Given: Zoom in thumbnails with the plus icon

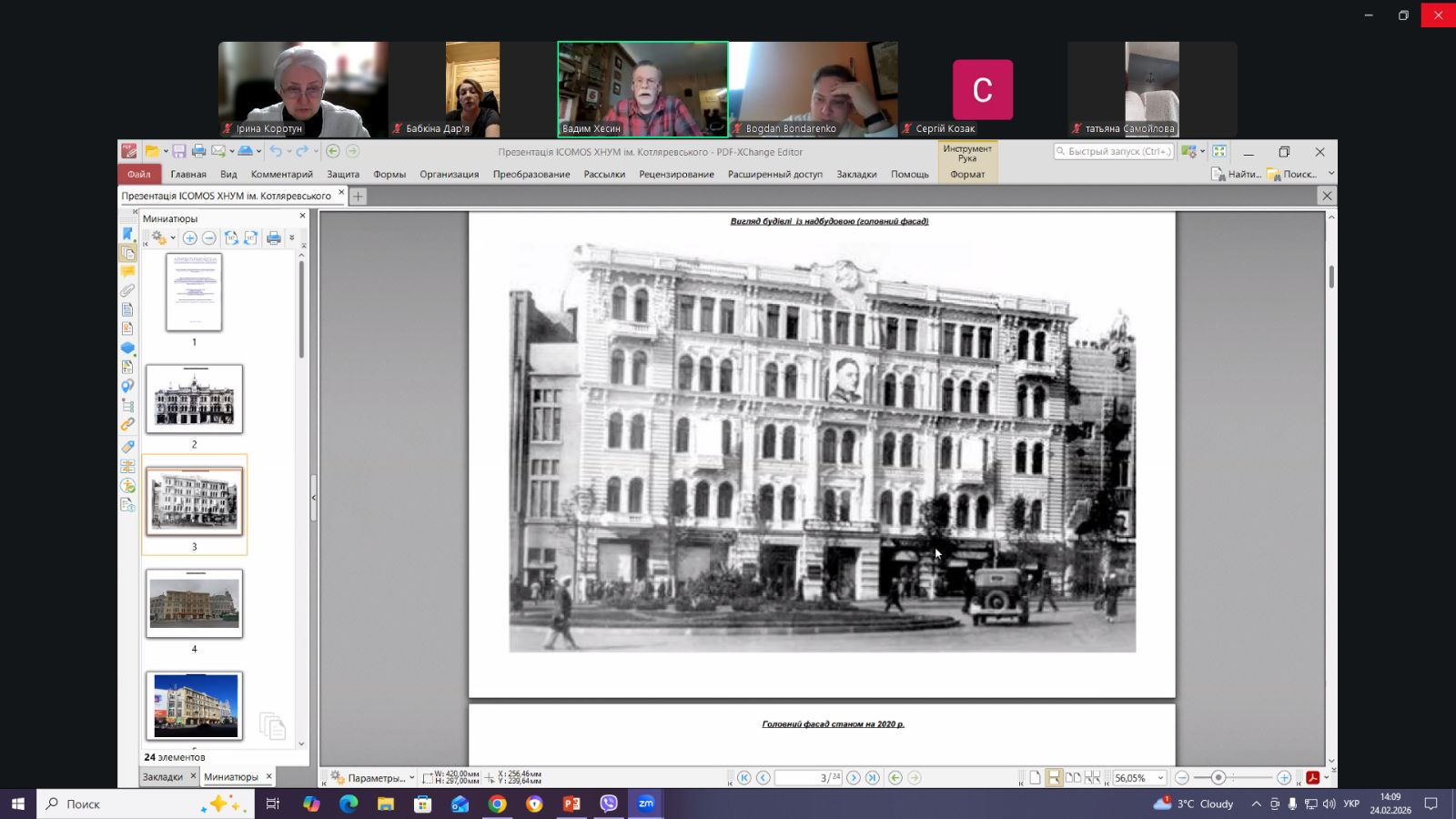Looking at the screenshot, I should coord(189,238).
